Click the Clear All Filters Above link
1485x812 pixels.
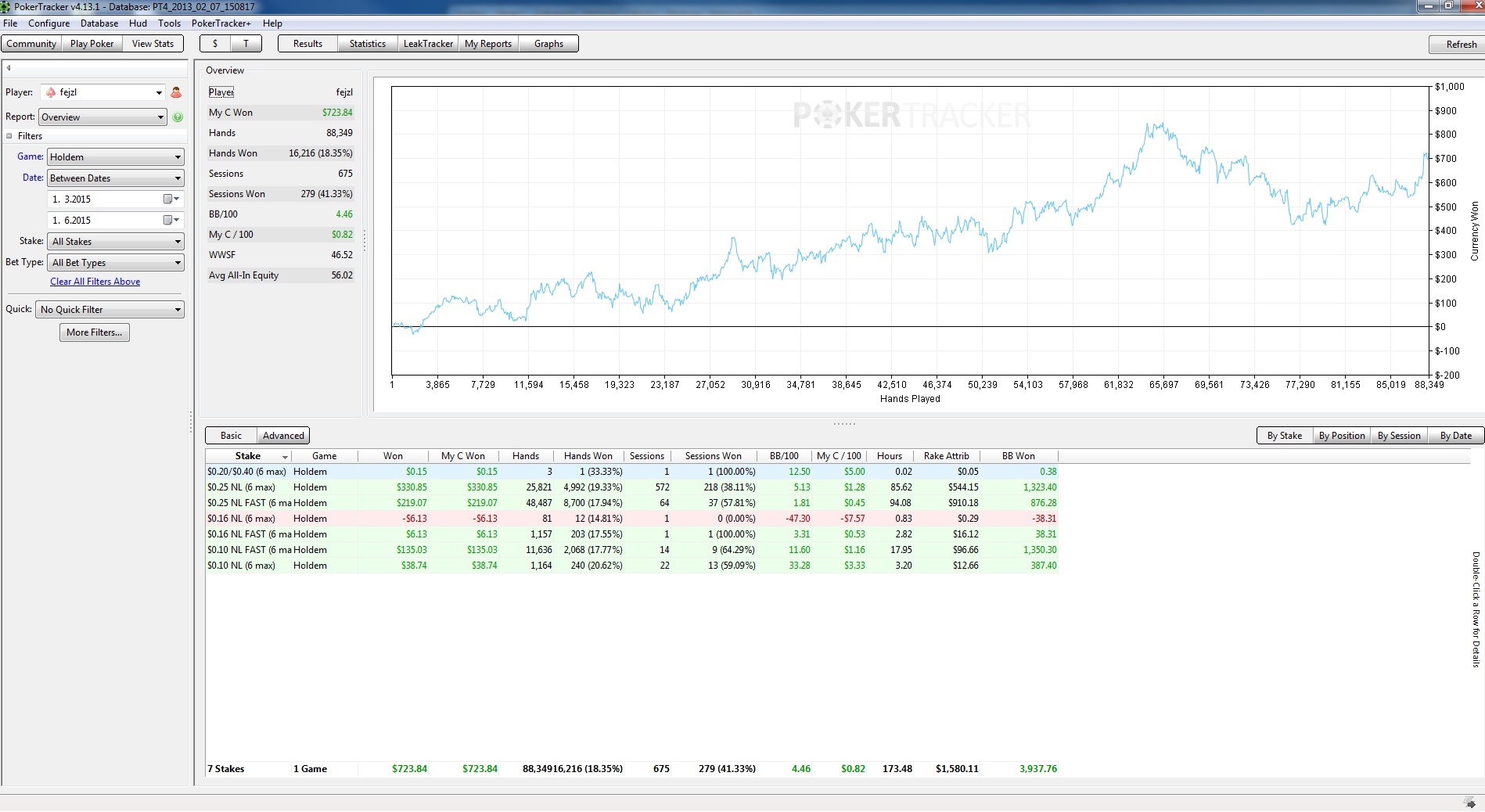pos(95,282)
